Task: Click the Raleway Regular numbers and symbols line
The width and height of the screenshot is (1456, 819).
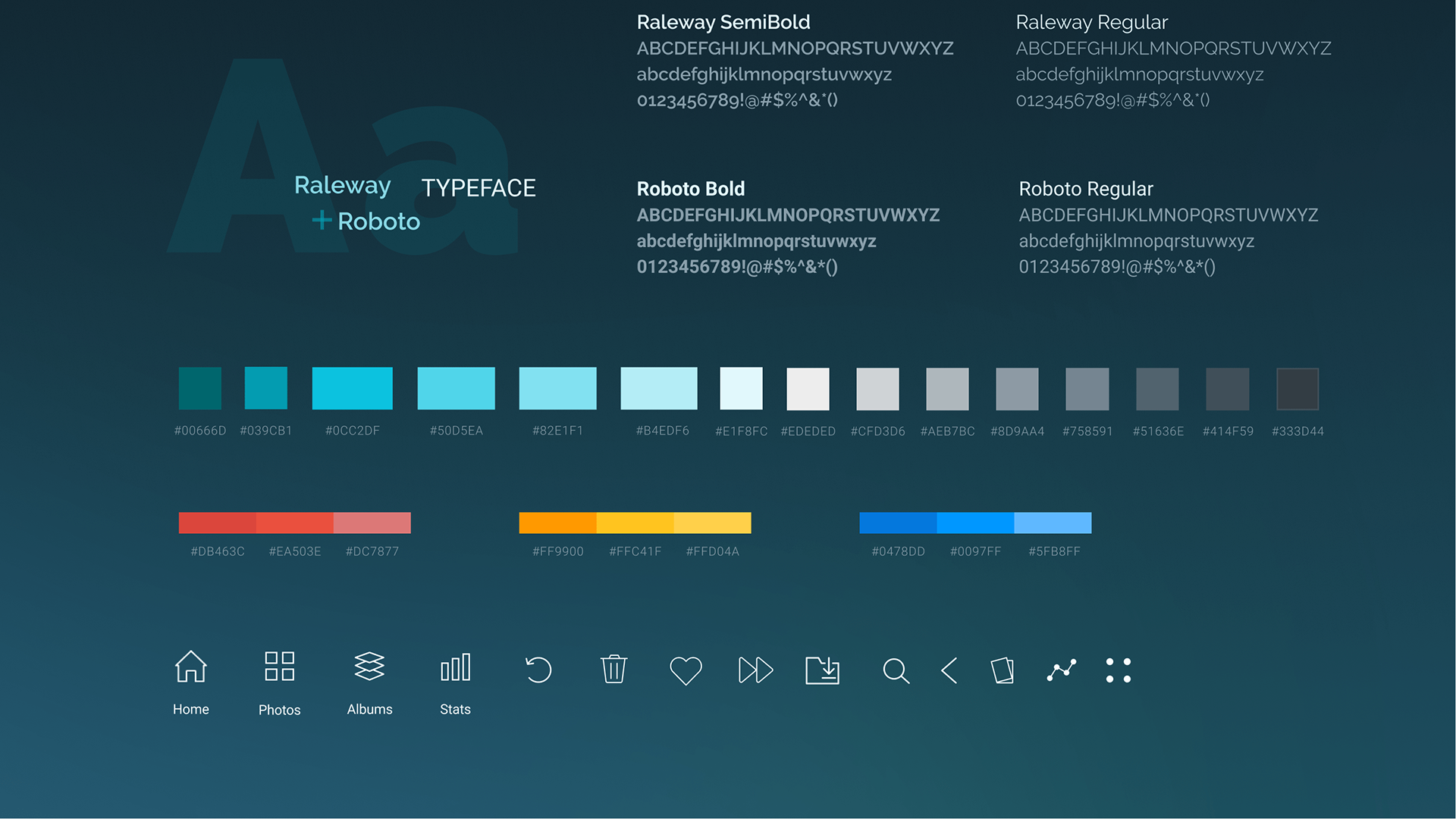Action: (x=1112, y=100)
